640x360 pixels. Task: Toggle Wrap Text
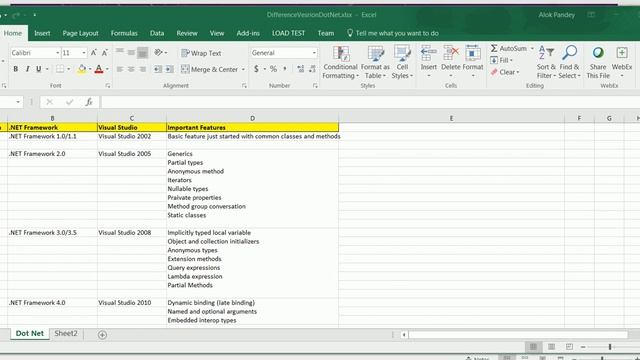(201, 53)
